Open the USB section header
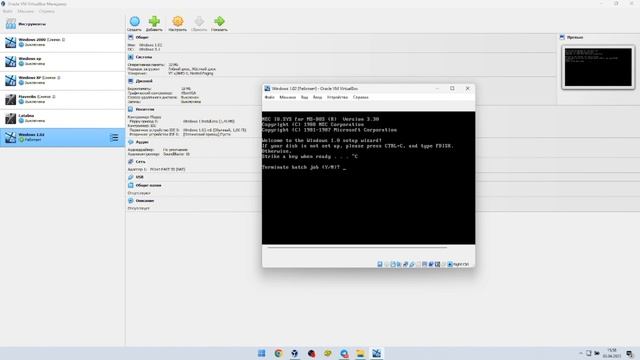 pyautogui.click(x=140, y=177)
